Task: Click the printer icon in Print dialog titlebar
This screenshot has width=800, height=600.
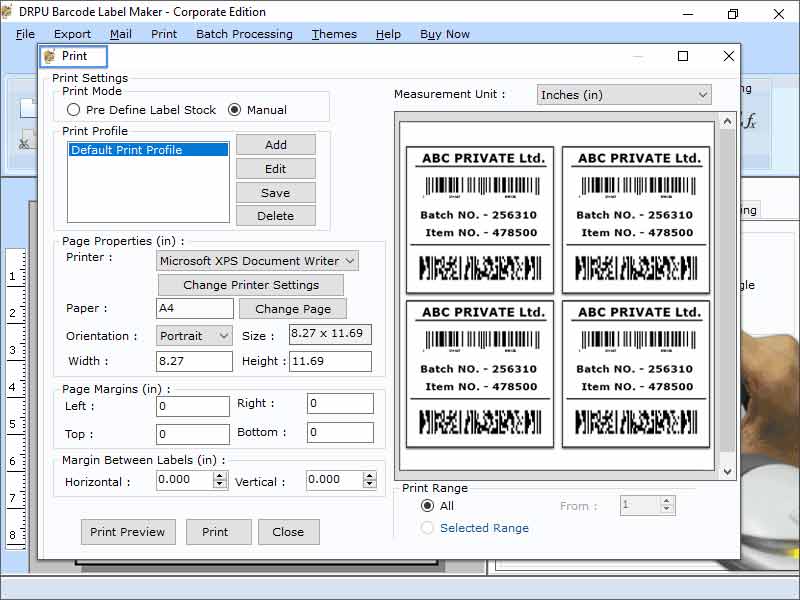Action: tap(49, 56)
